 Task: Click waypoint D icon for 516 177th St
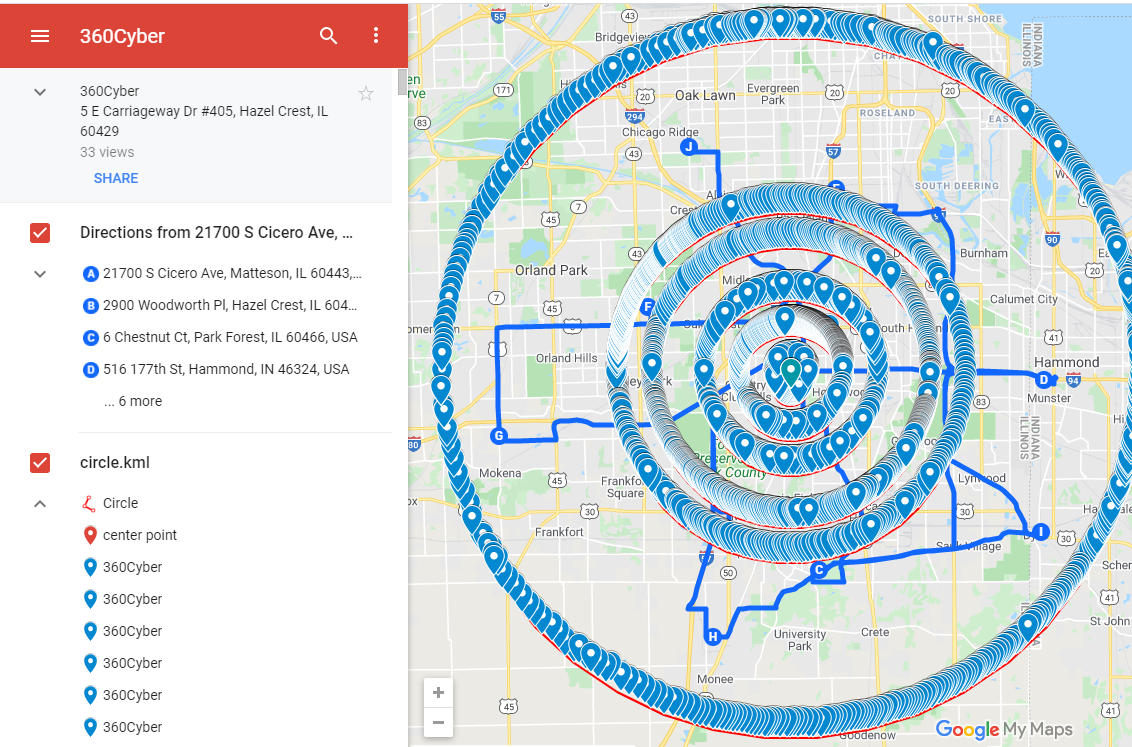click(x=91, y=369)
